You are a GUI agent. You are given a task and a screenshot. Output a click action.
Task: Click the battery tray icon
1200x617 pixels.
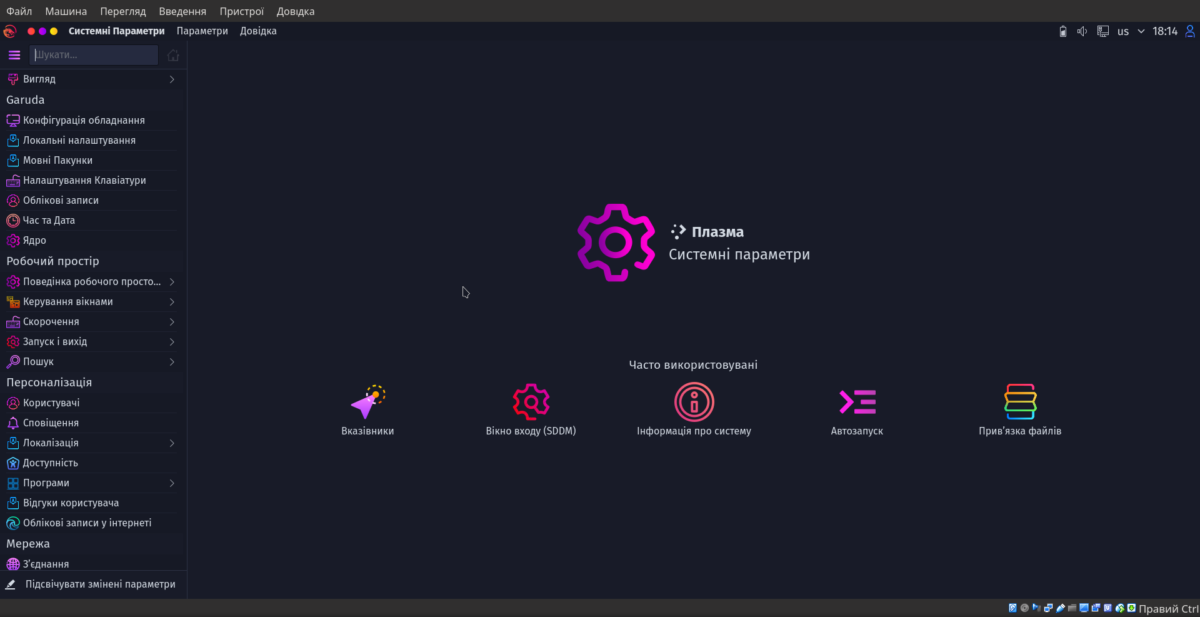pyautogui.click(x=1063, y=31)
